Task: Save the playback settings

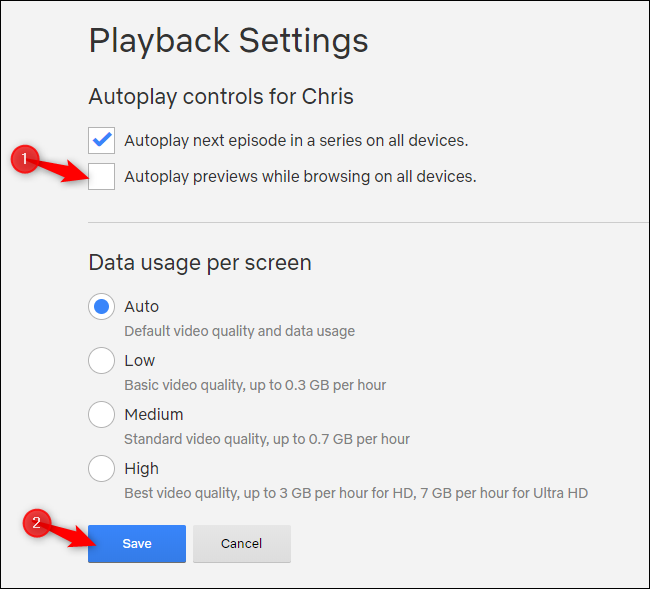Action: tap(137, 544)
